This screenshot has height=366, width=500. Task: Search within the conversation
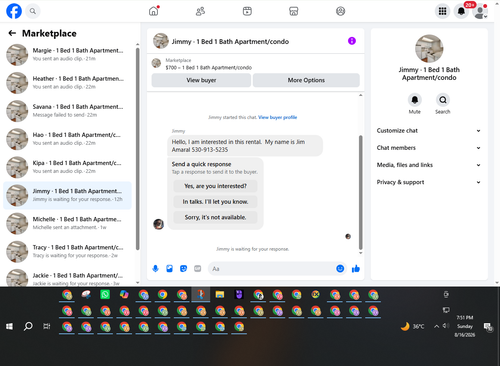point(443,100)
